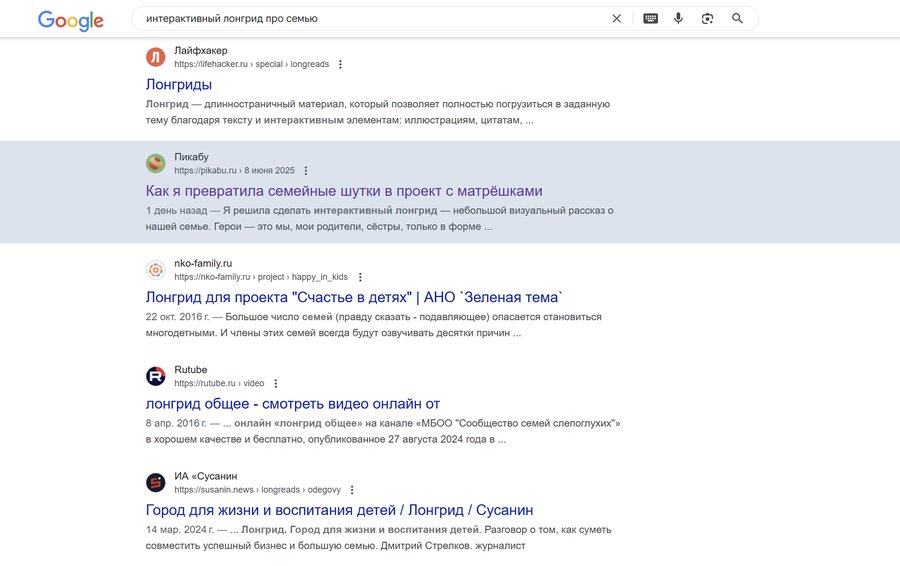This screenshot has width=900, height=566.
Task: Open the on-screen keyboard input tool
Action: tap(650, 18)
